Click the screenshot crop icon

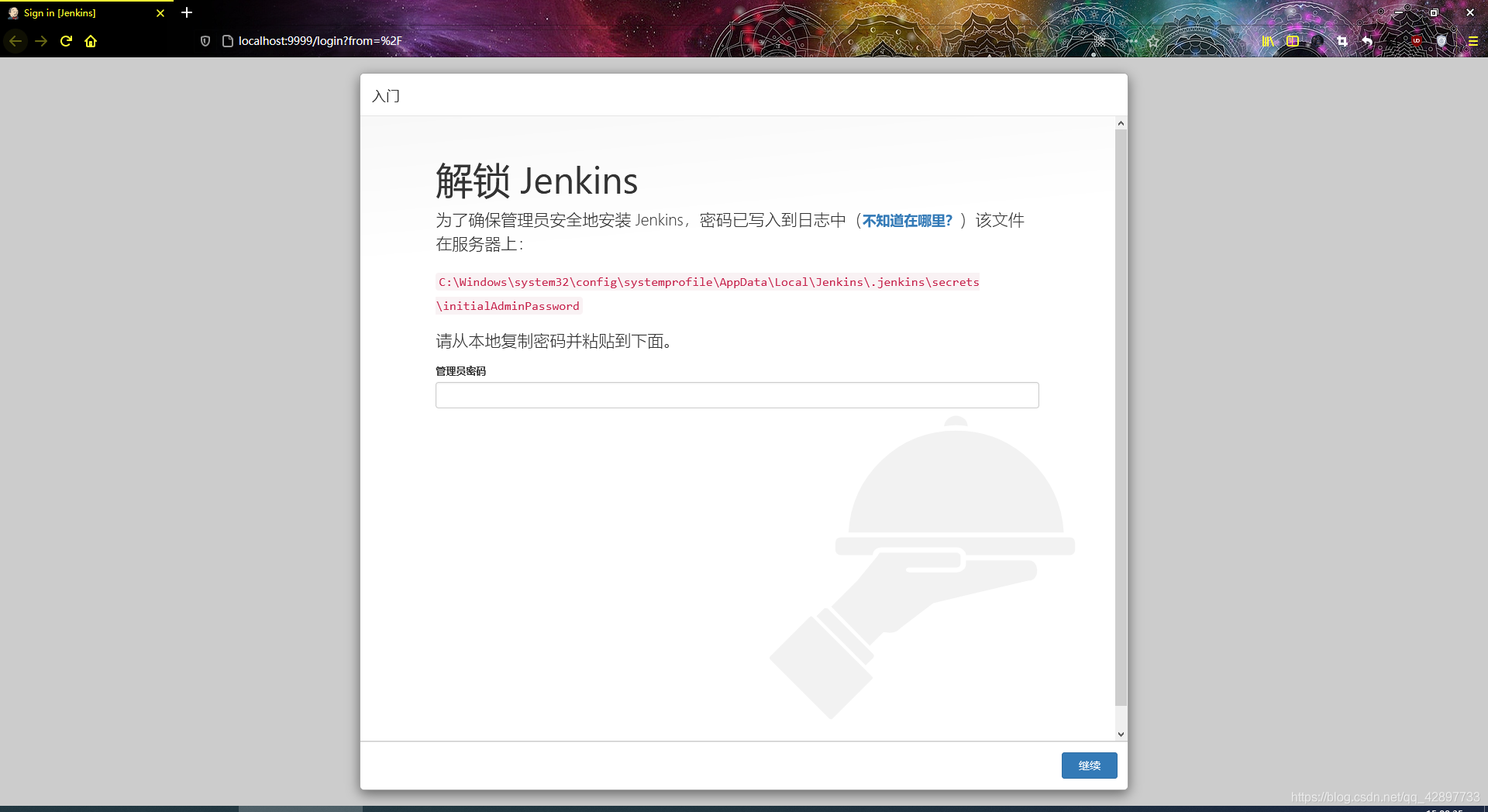[x=1342, y=41]
